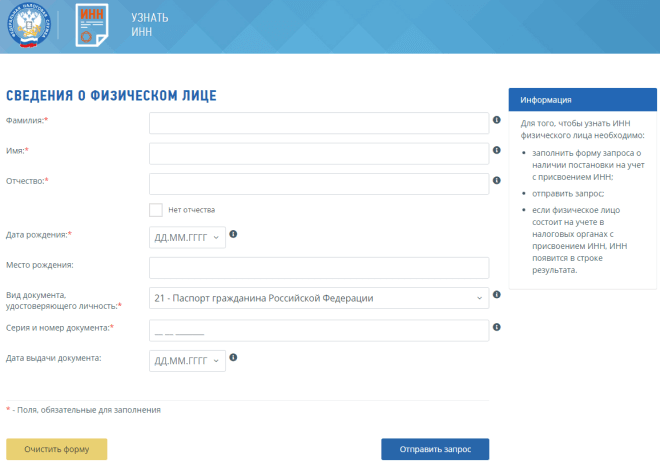Click info icon next to Фамилия field
660x463 pixels.
[497, 119]
